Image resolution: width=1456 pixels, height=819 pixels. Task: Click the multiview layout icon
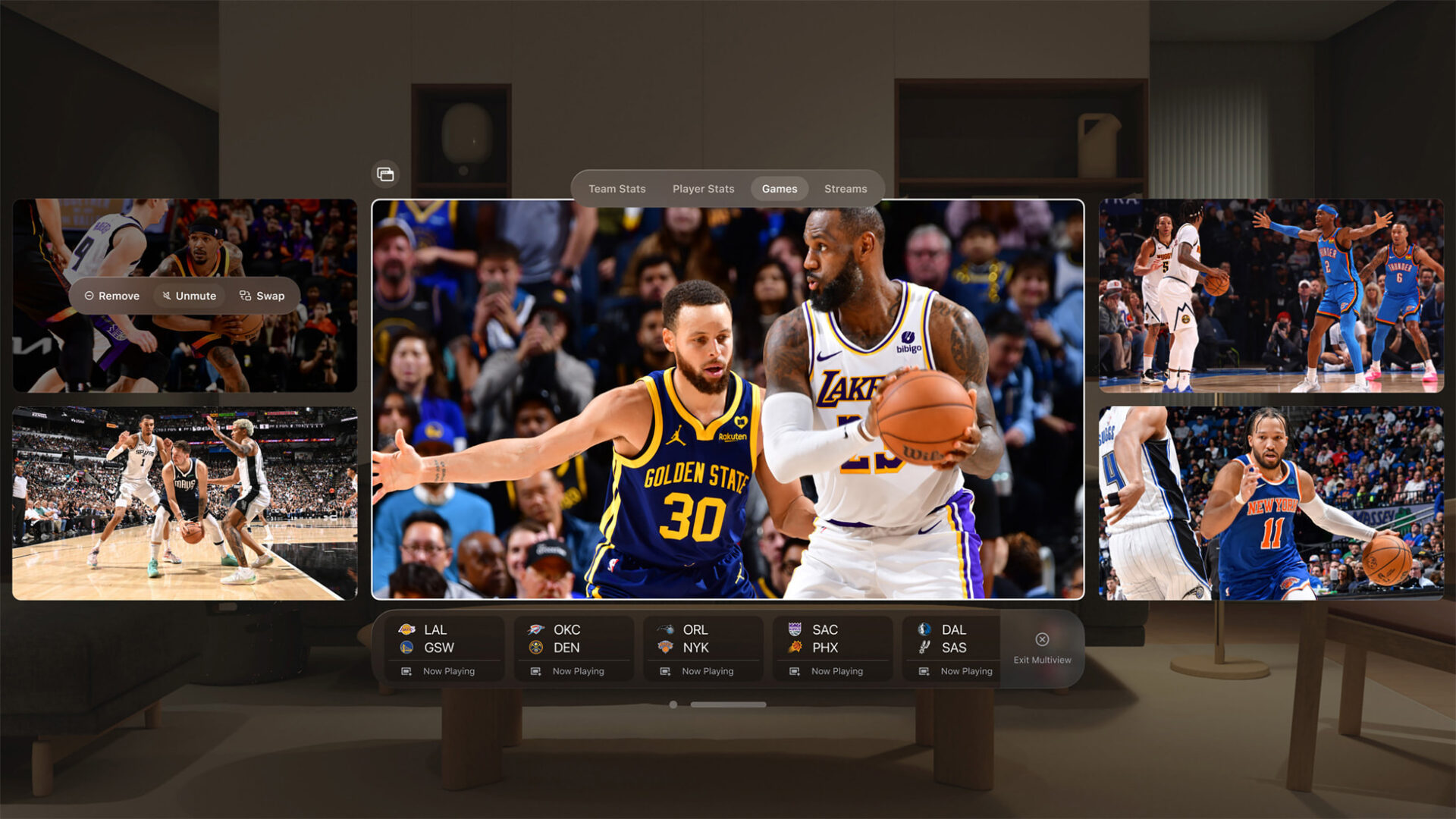tap(387, 174)
